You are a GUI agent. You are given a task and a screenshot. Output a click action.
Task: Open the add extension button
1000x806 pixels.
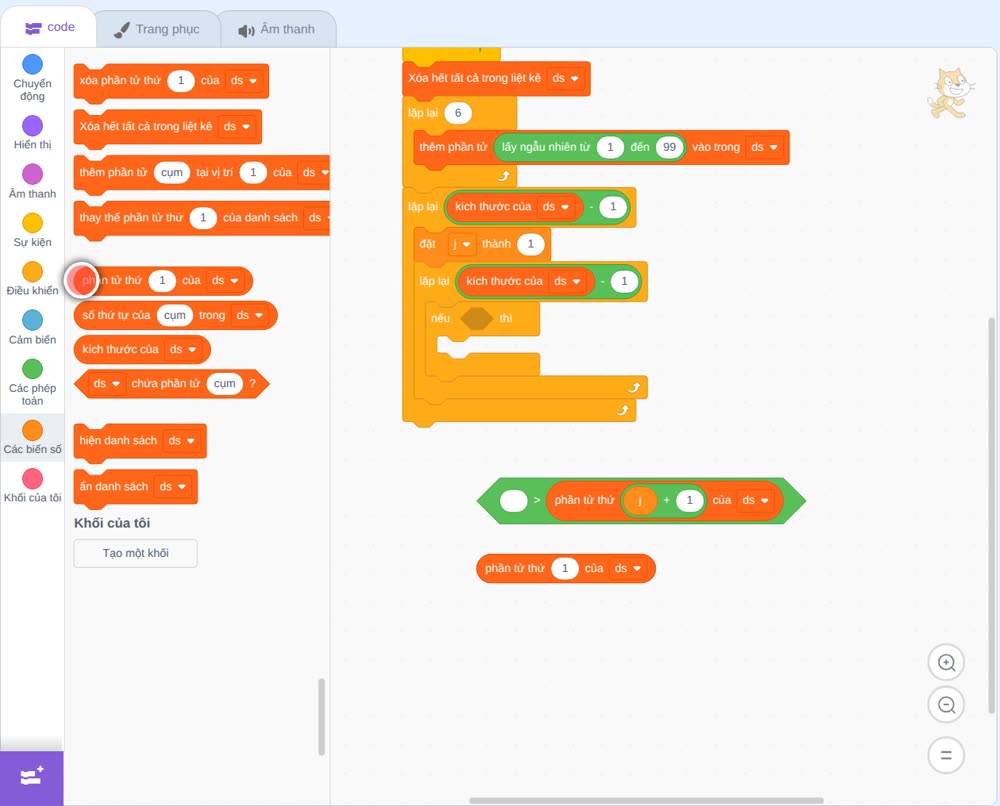32,777
